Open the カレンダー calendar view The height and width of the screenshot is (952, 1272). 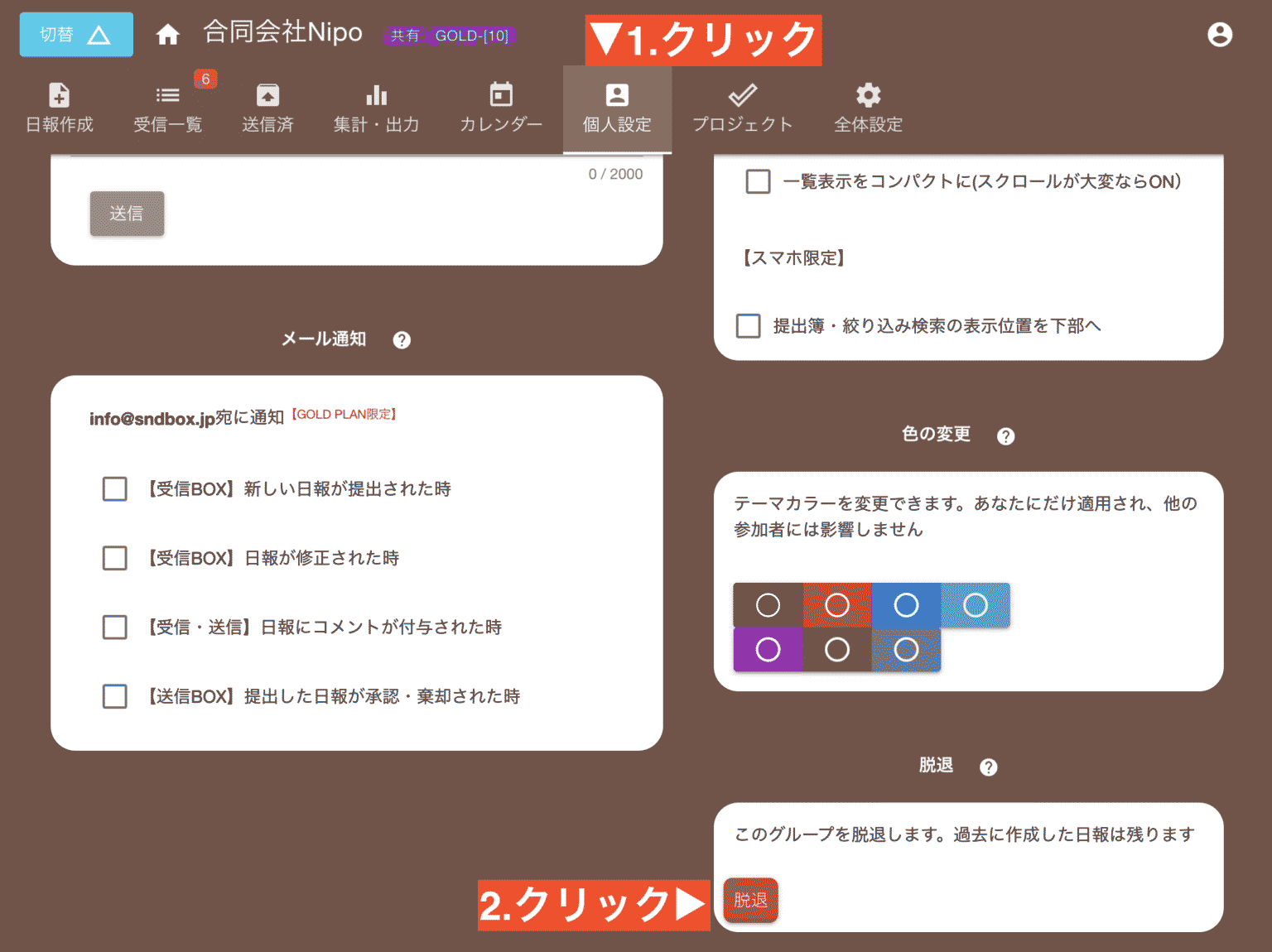[x=500, y=108]
